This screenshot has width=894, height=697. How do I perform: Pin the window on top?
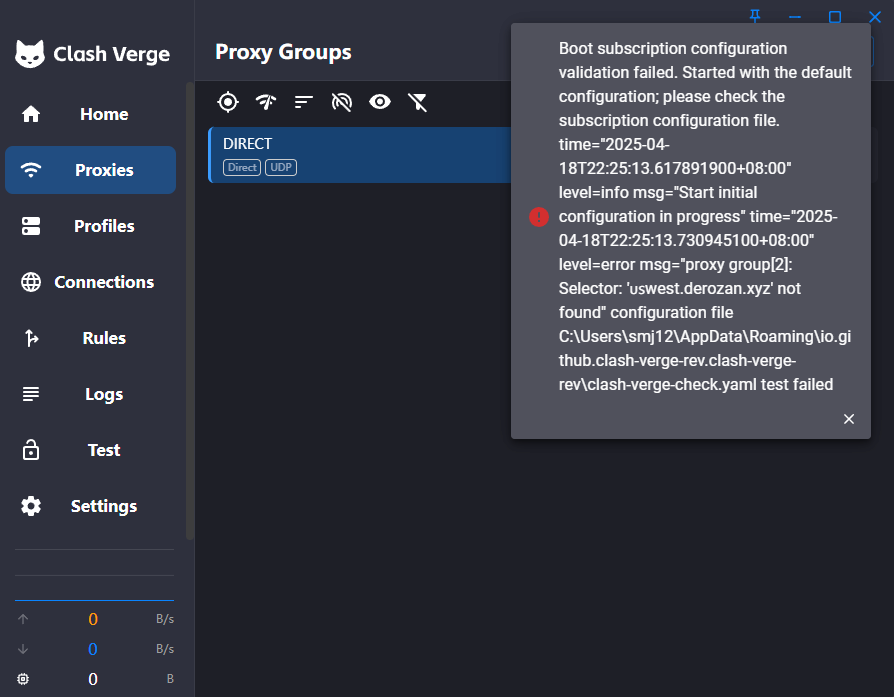point(755,17)
